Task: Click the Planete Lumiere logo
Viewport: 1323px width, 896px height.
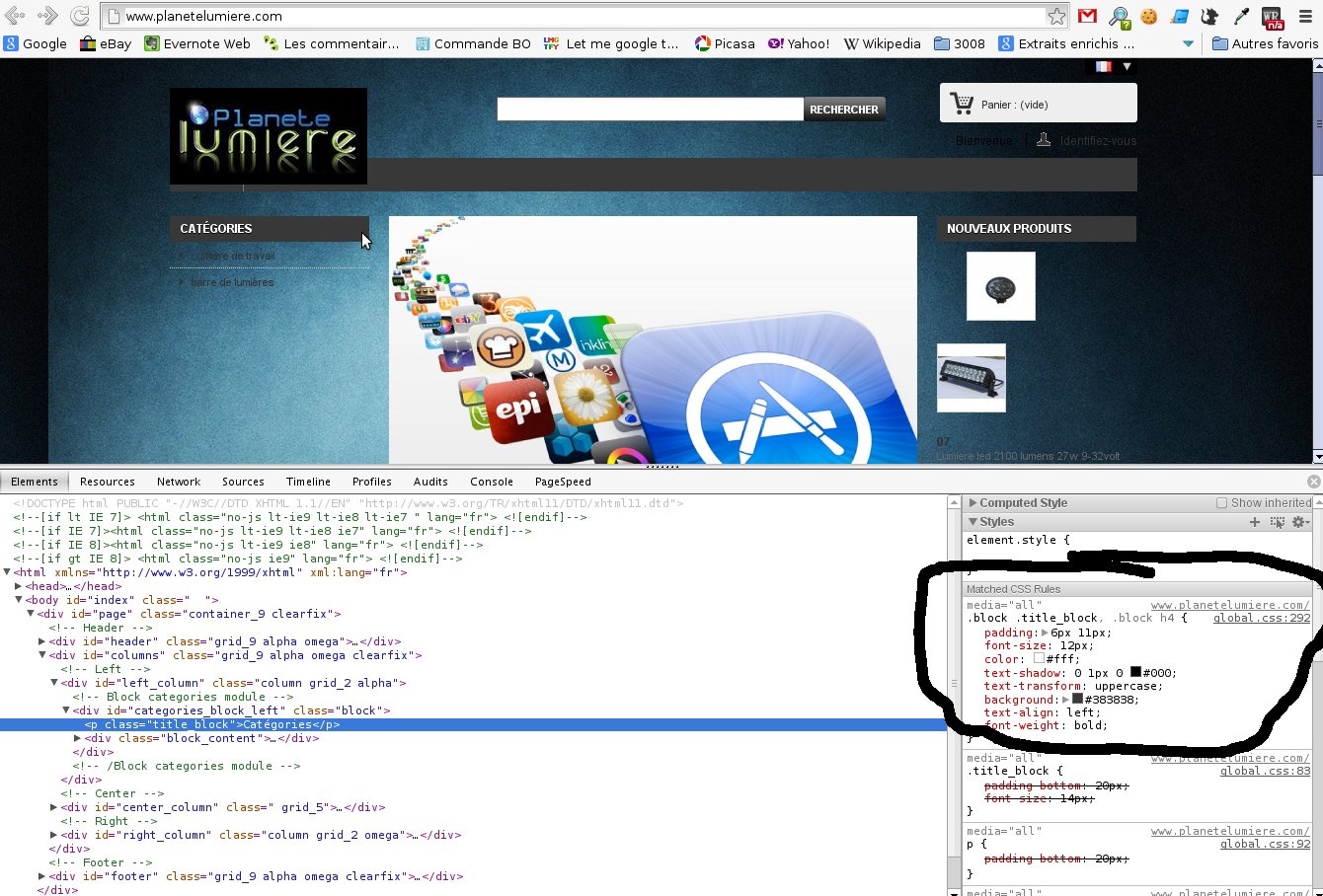Action: click(269, 136)
